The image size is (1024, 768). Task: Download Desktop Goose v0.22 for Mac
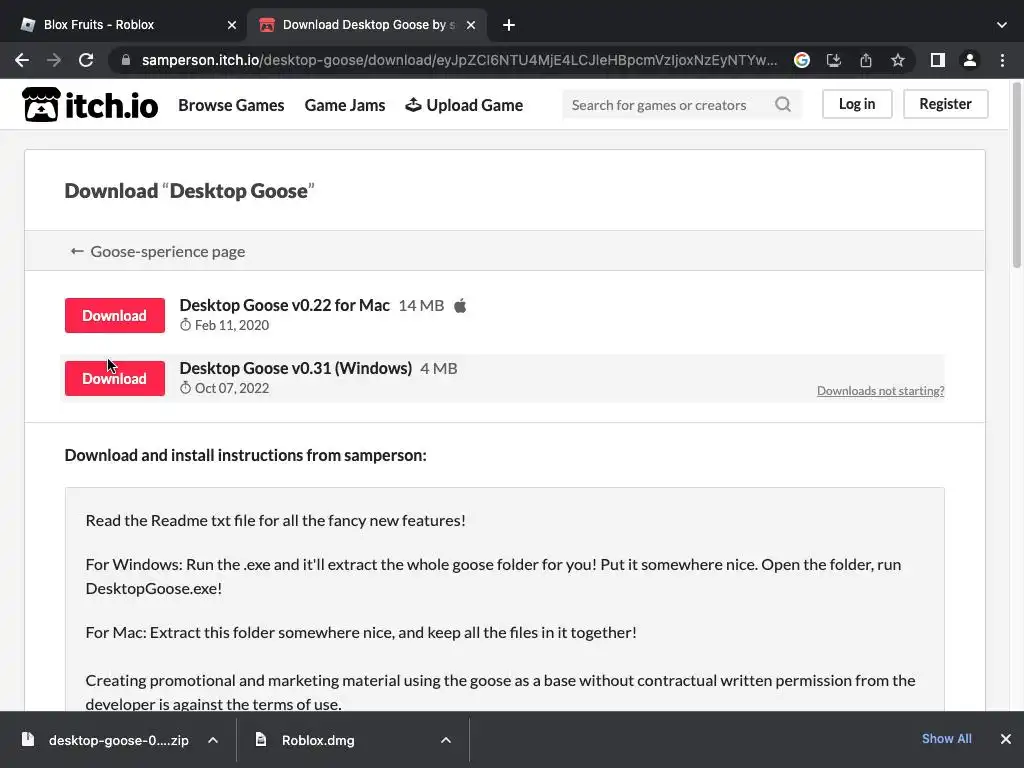point(114,315)
